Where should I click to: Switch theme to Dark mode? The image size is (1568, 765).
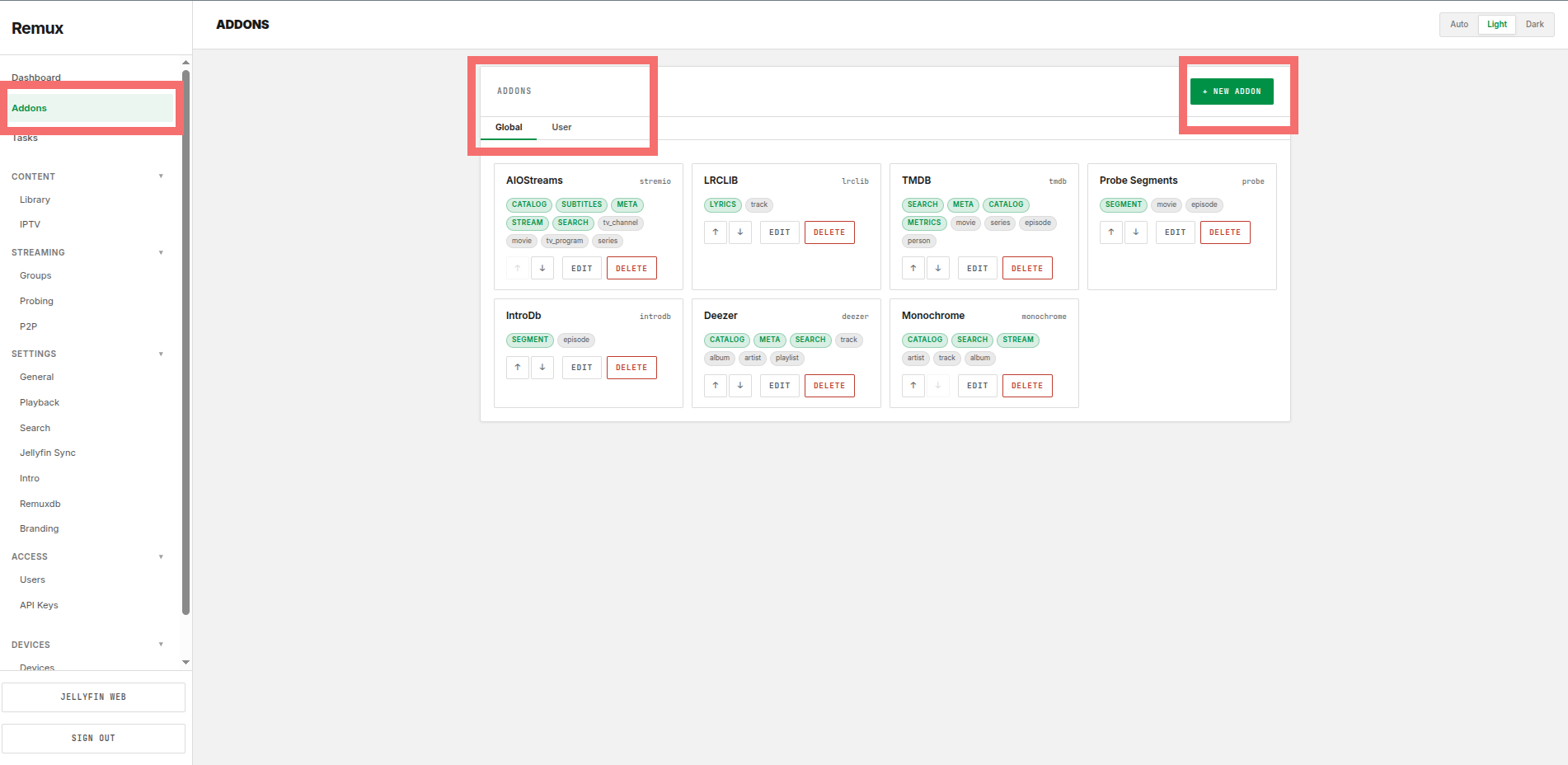(1534, 25)
